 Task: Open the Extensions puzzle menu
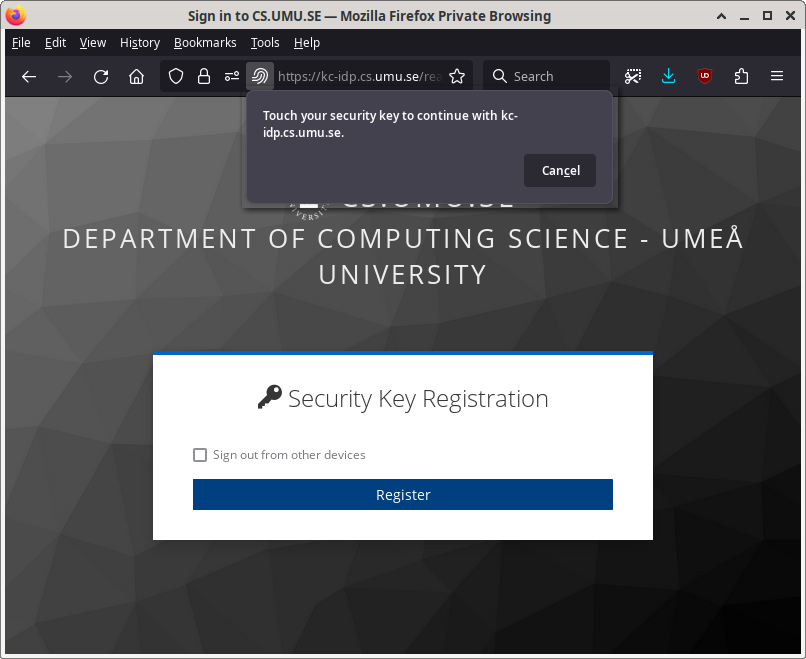[741, 76]
